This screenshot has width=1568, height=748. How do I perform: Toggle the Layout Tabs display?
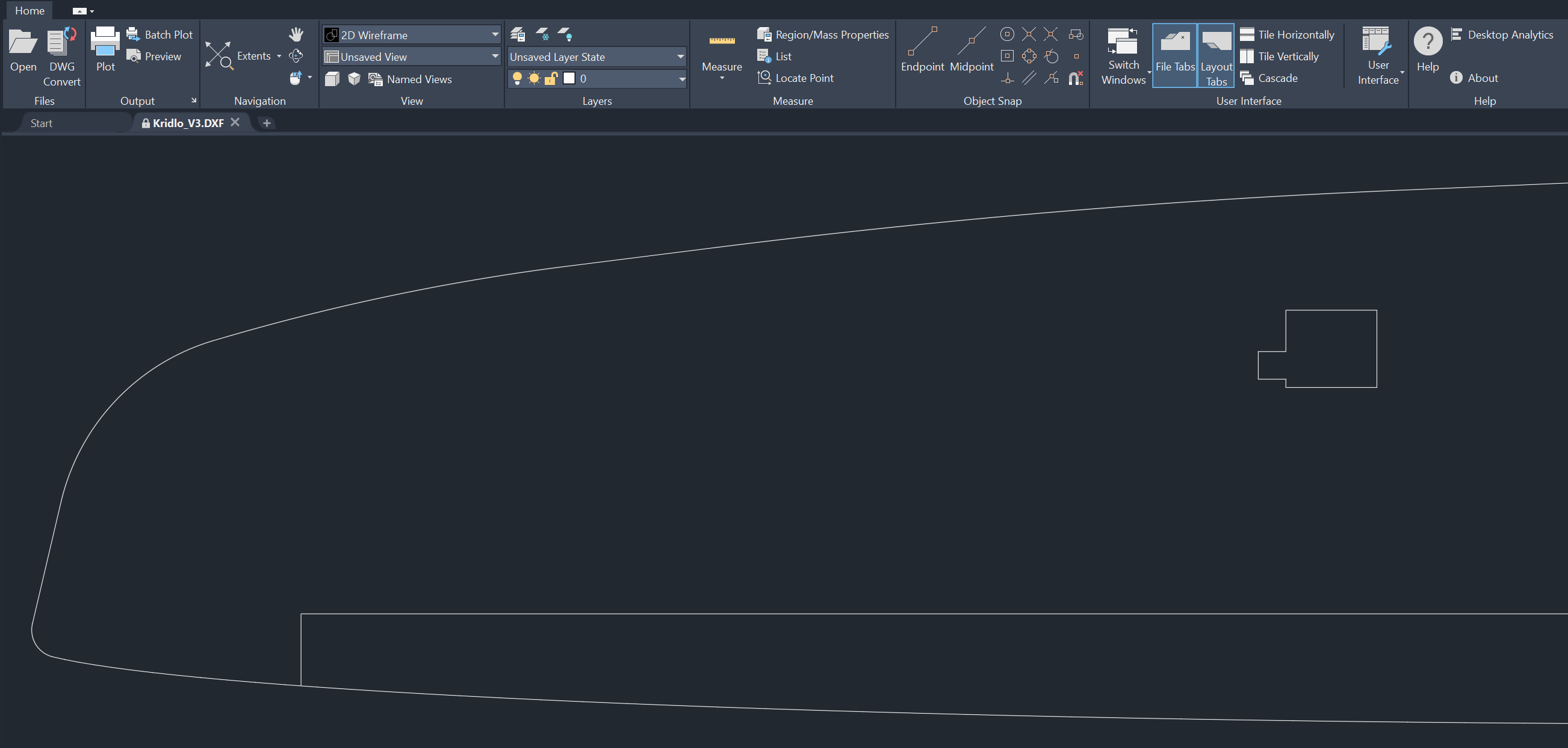click(1216, 55)
